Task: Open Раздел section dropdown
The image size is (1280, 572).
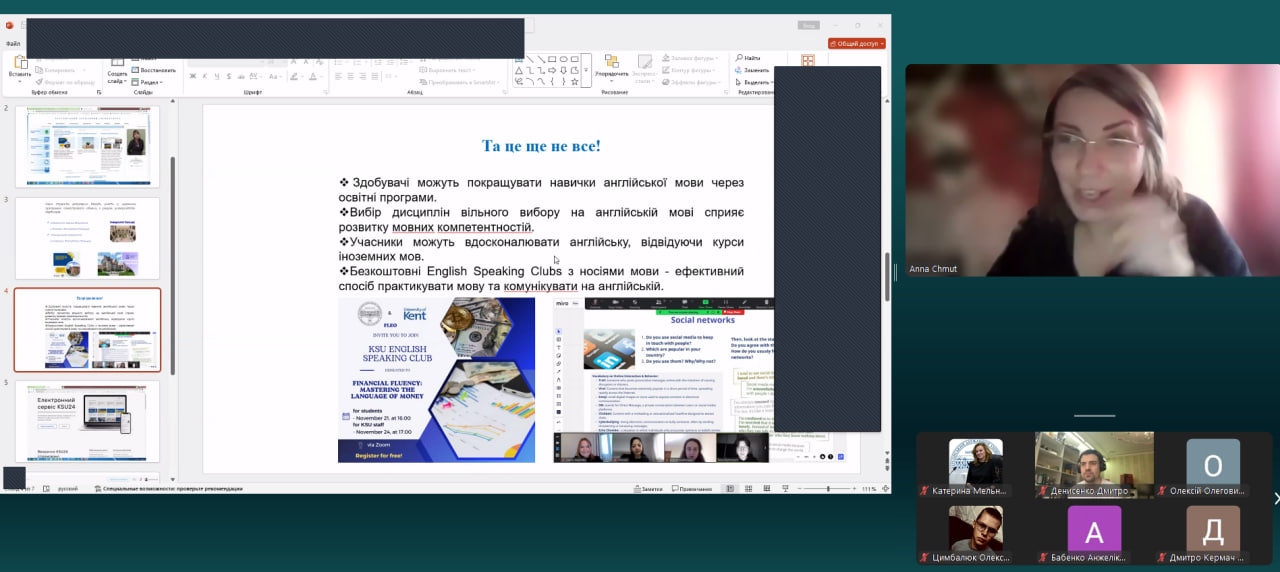Action: coord(145,82)
